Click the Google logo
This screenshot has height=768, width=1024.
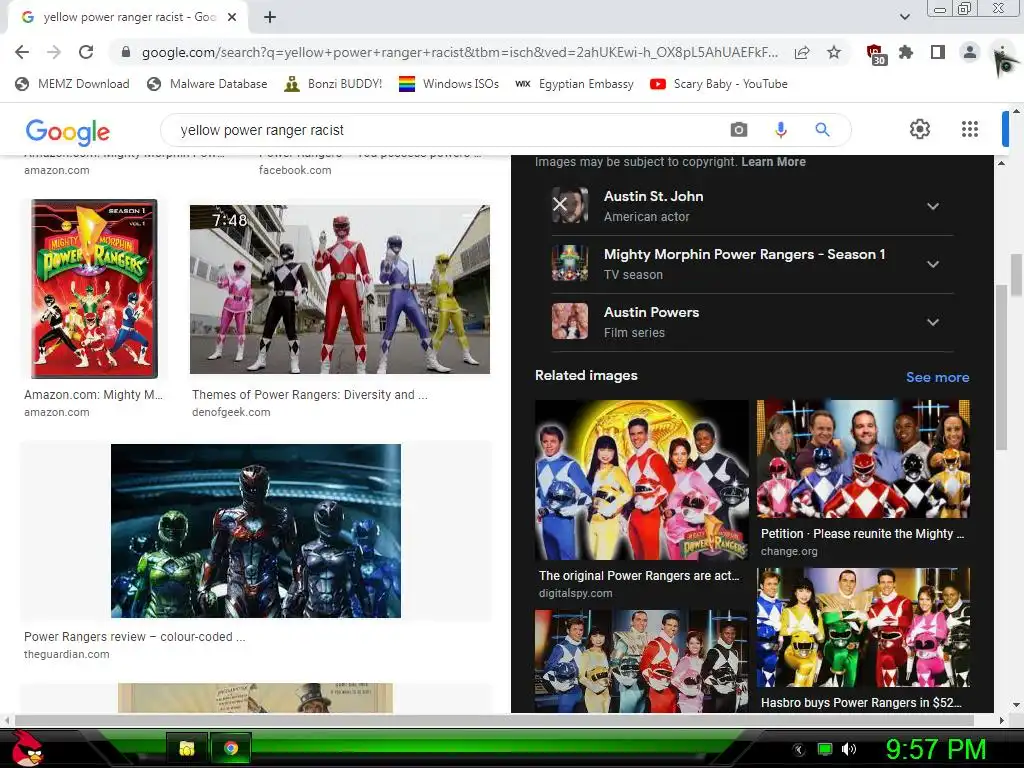point(67,131)
